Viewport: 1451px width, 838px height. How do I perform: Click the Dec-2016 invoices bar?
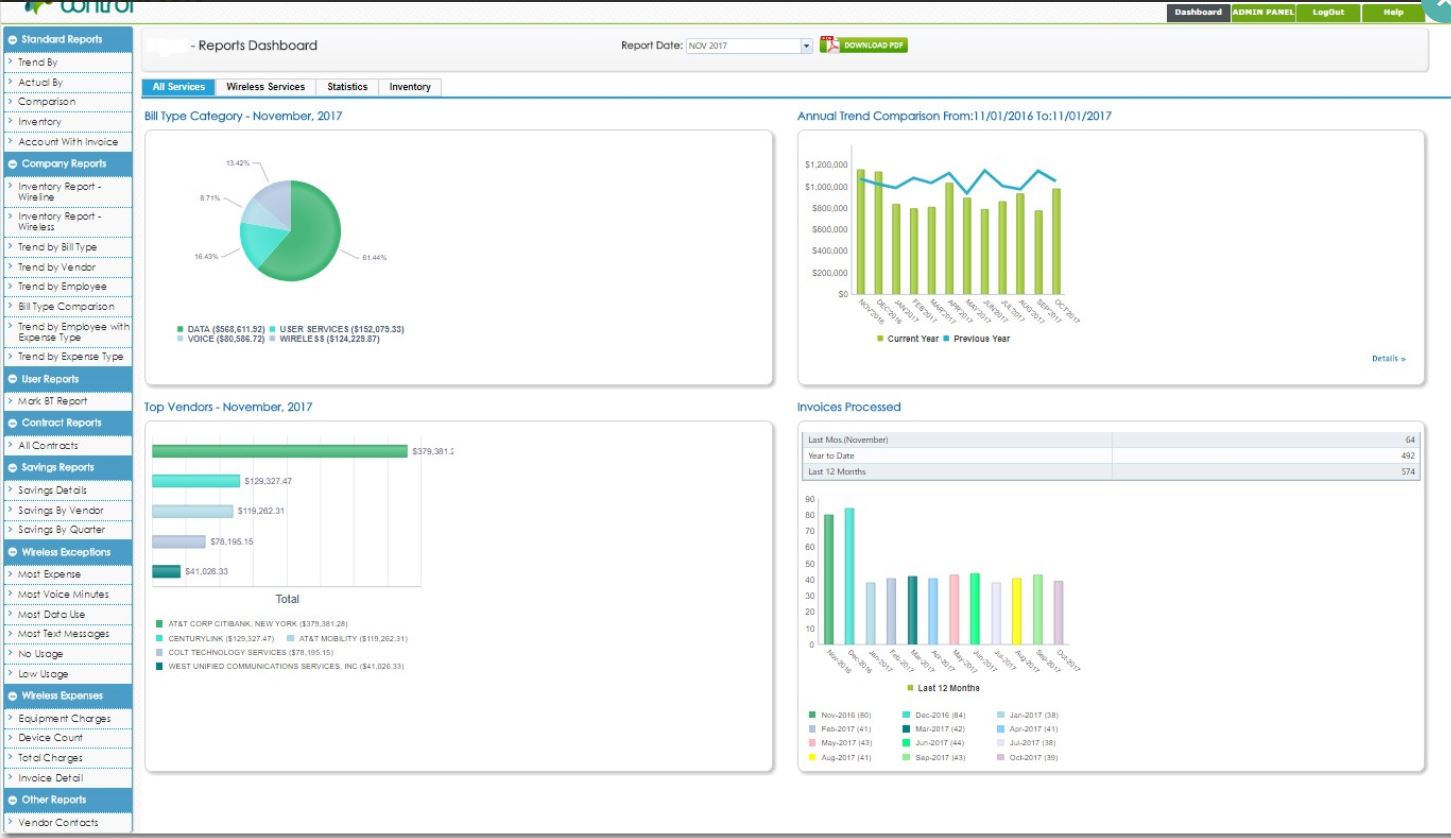(849, 576)
